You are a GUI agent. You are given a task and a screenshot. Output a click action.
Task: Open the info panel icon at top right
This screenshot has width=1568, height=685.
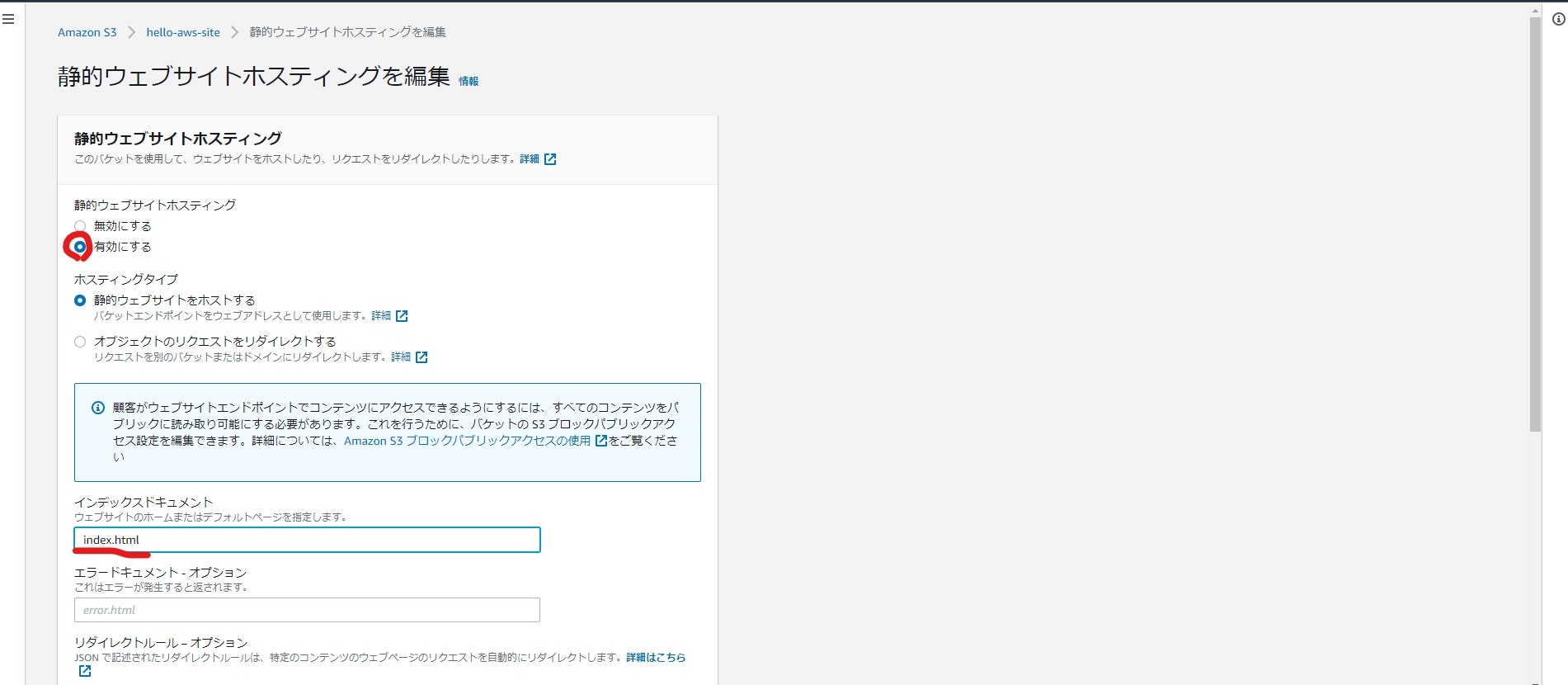pyautogui.click(x=1558, y=19)
